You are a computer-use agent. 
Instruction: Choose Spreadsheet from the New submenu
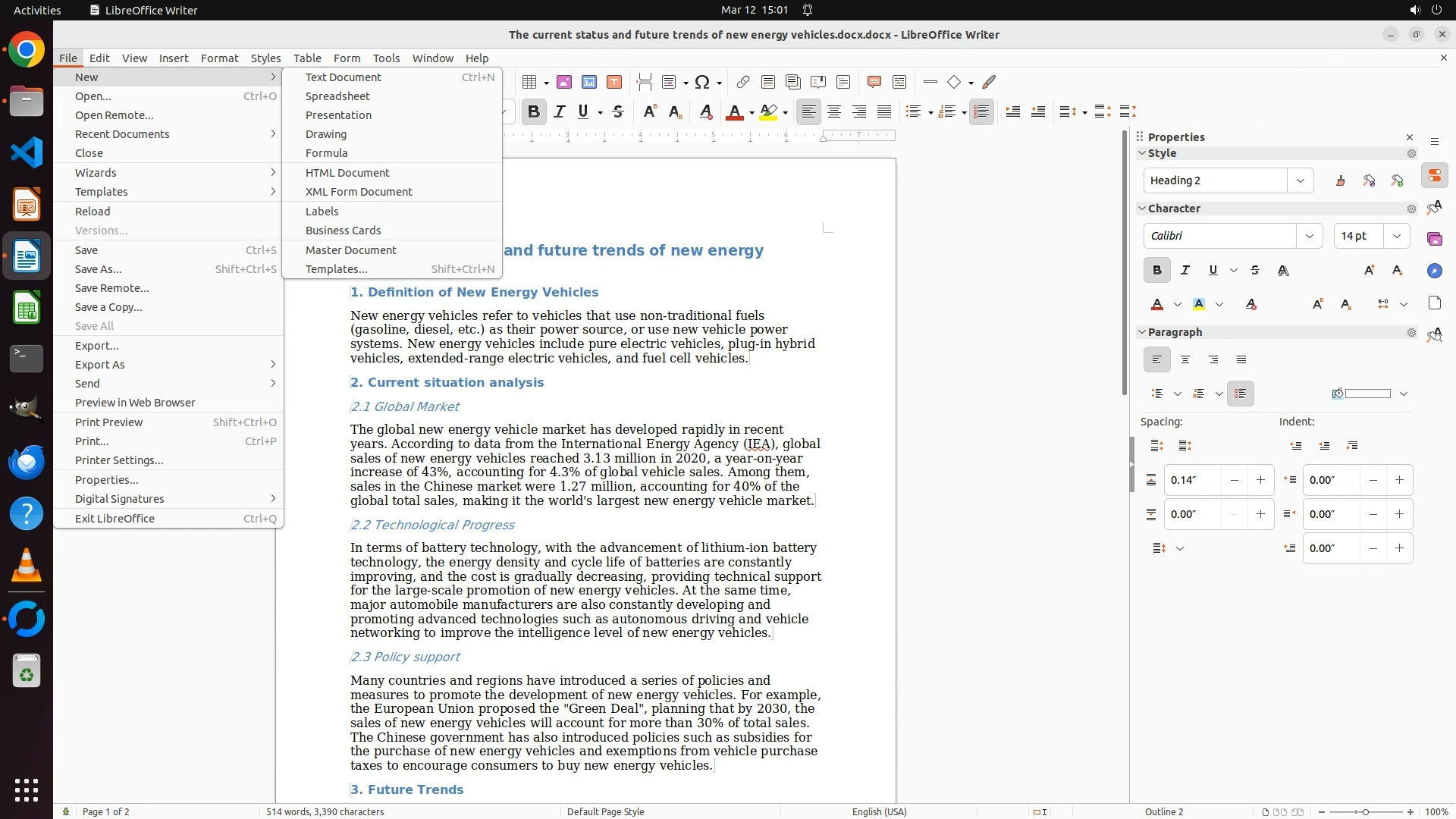(337, 96)
